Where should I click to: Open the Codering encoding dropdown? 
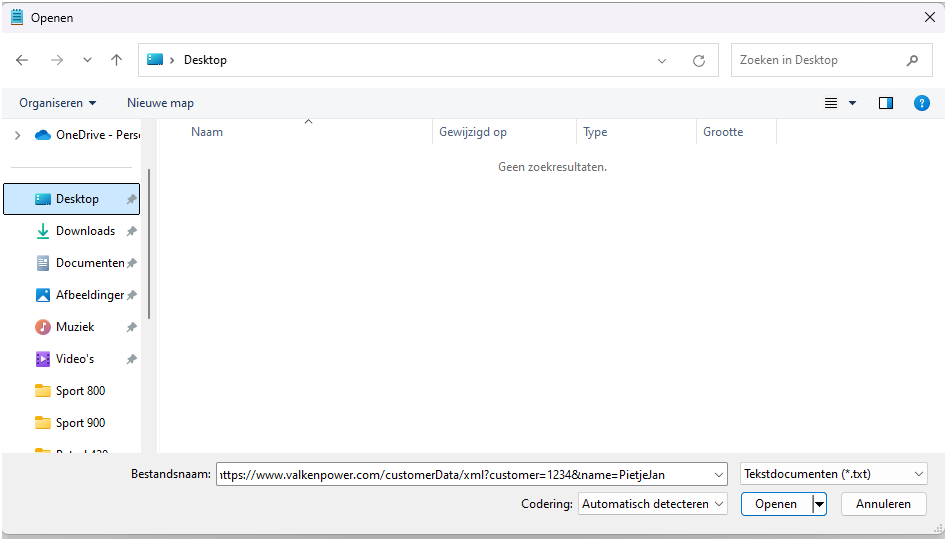[653, 504]
